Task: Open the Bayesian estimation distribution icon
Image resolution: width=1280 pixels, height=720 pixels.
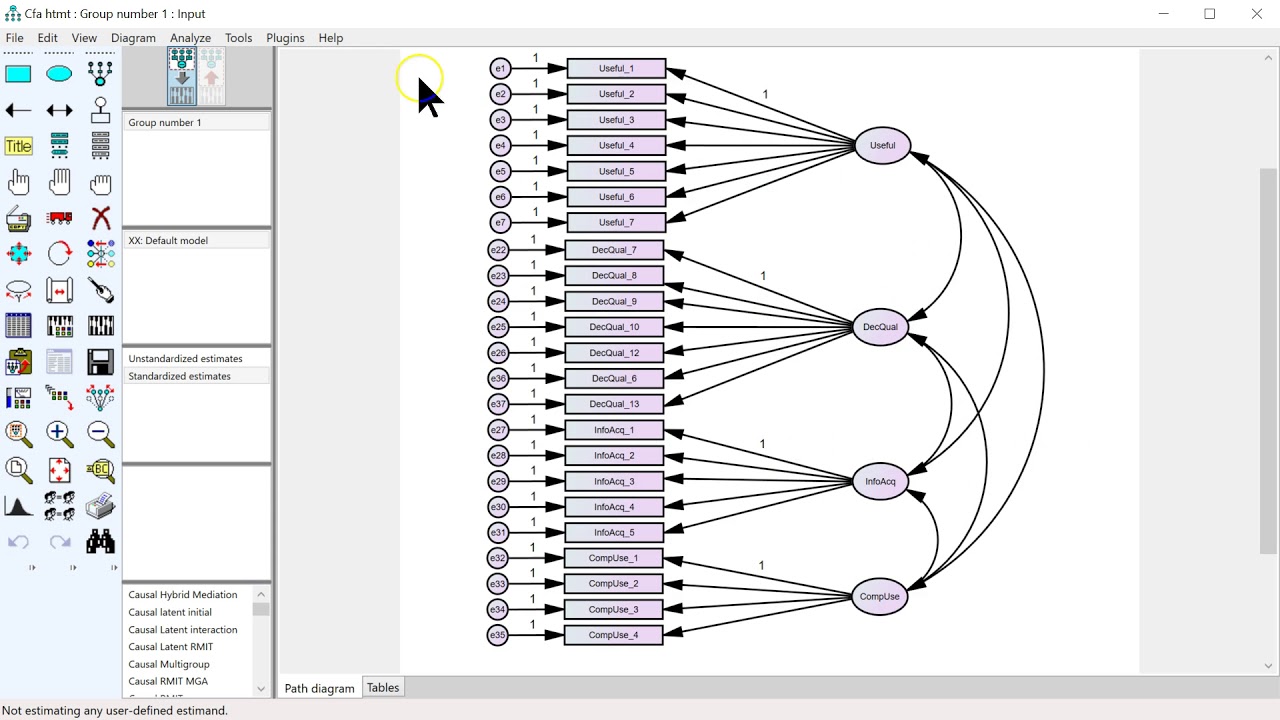Action: click(18, 506)
